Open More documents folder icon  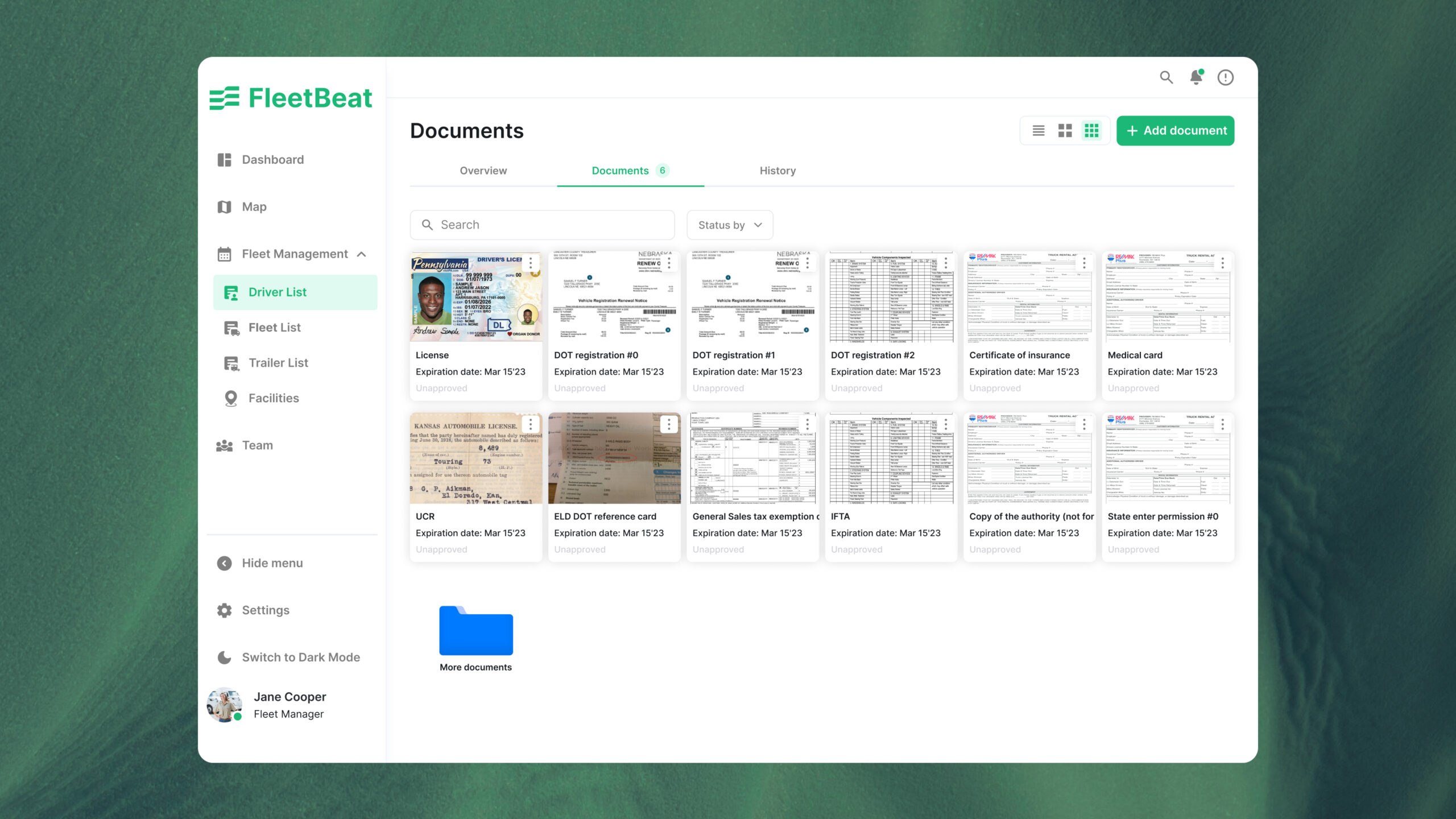(x=476, y=630)
